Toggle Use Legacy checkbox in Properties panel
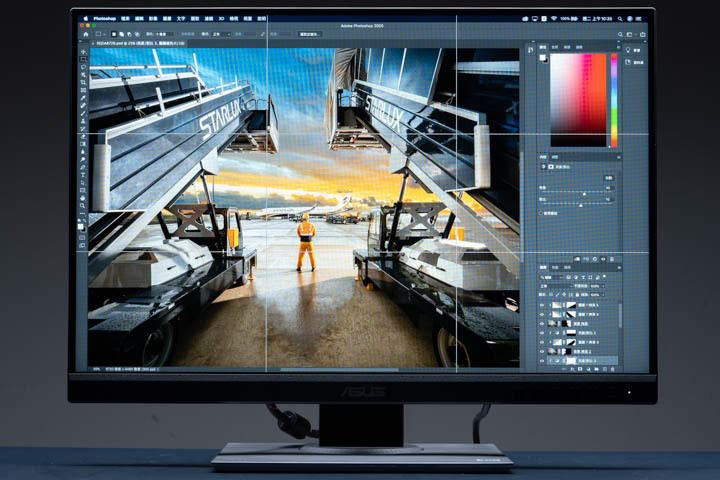This screenshot has width=720, height=480. pyautogui.click(x=540, y=213)
